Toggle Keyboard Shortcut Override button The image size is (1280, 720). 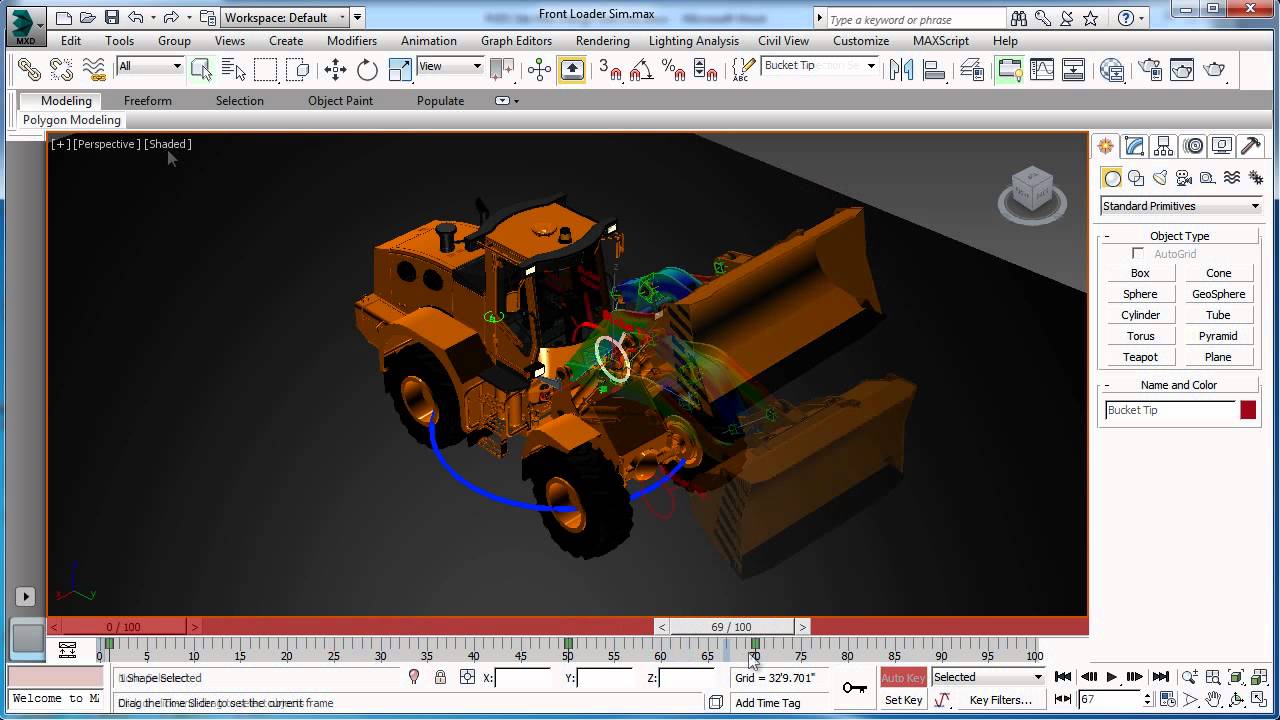click(x=572, y=69)
